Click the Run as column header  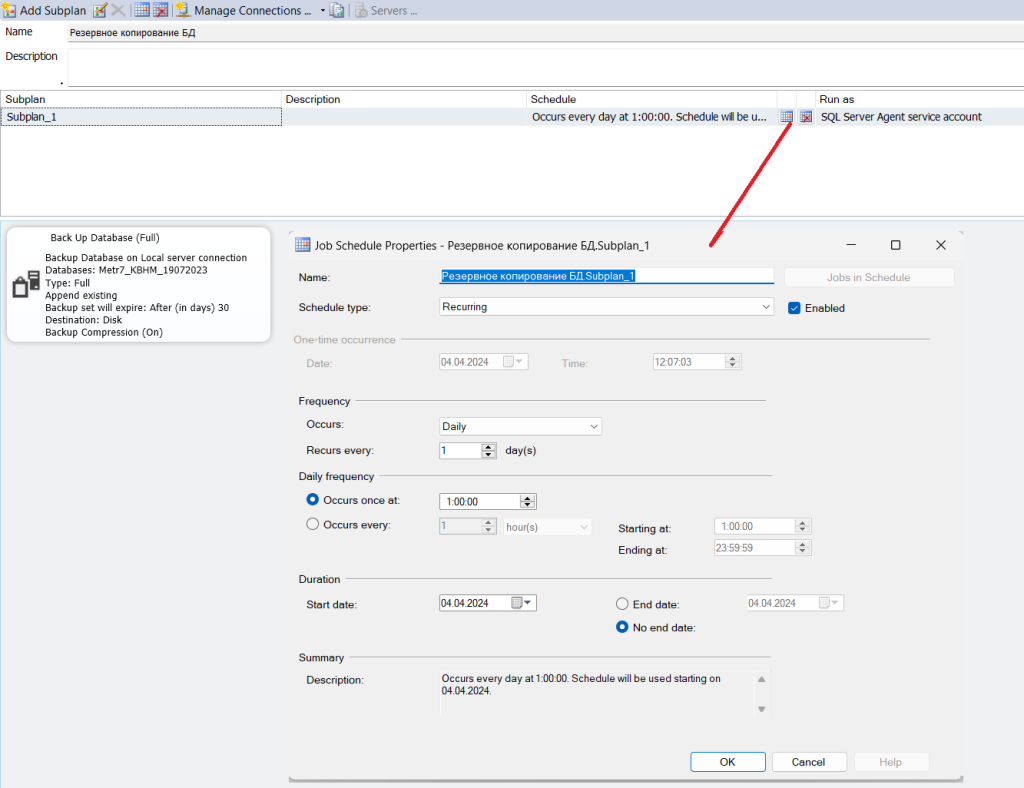pos(920,99)
